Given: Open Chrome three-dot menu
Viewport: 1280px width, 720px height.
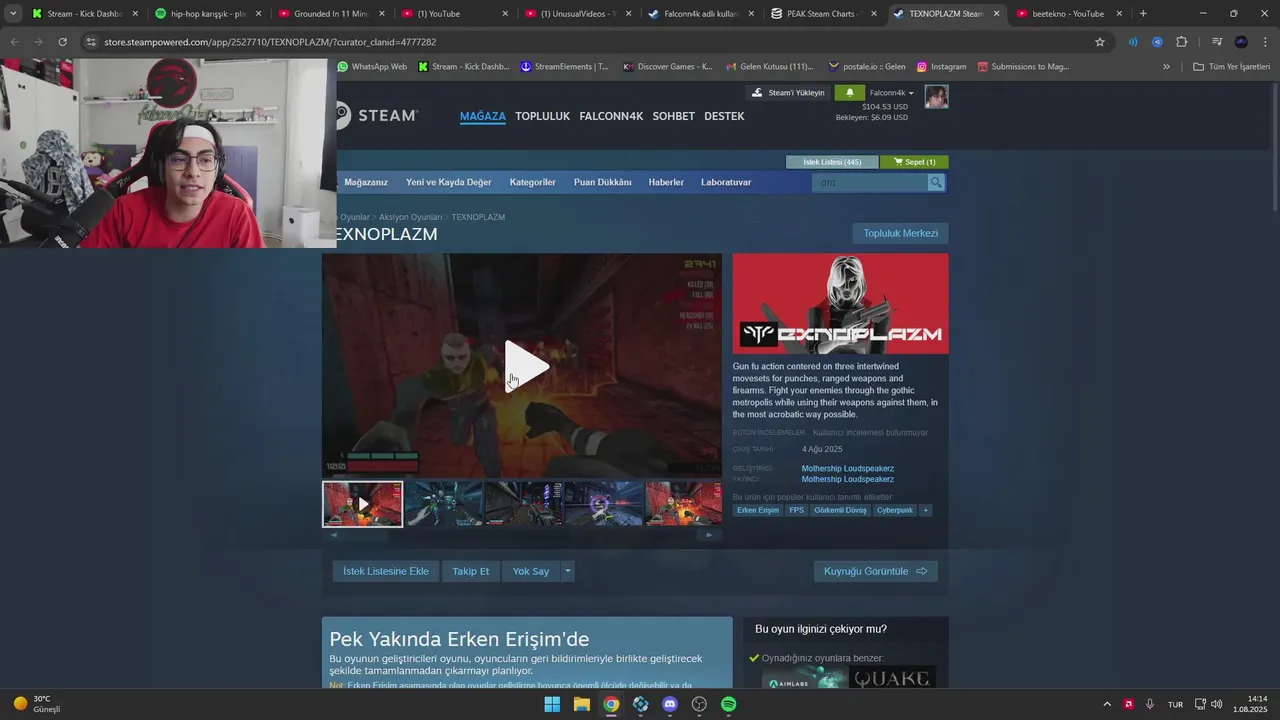Looking at the screenshot, I should [1265, 42].
